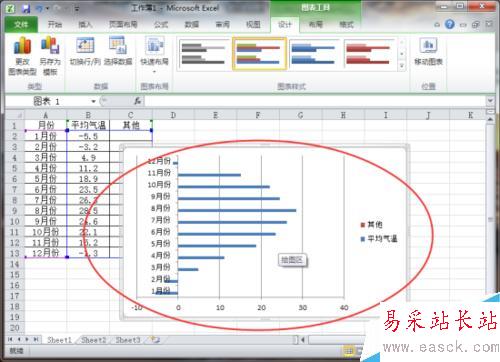Image resolution: width=500 pixels, height=362 pixels.
Task: Click into the formula bar field
Action: coord(315,101)
